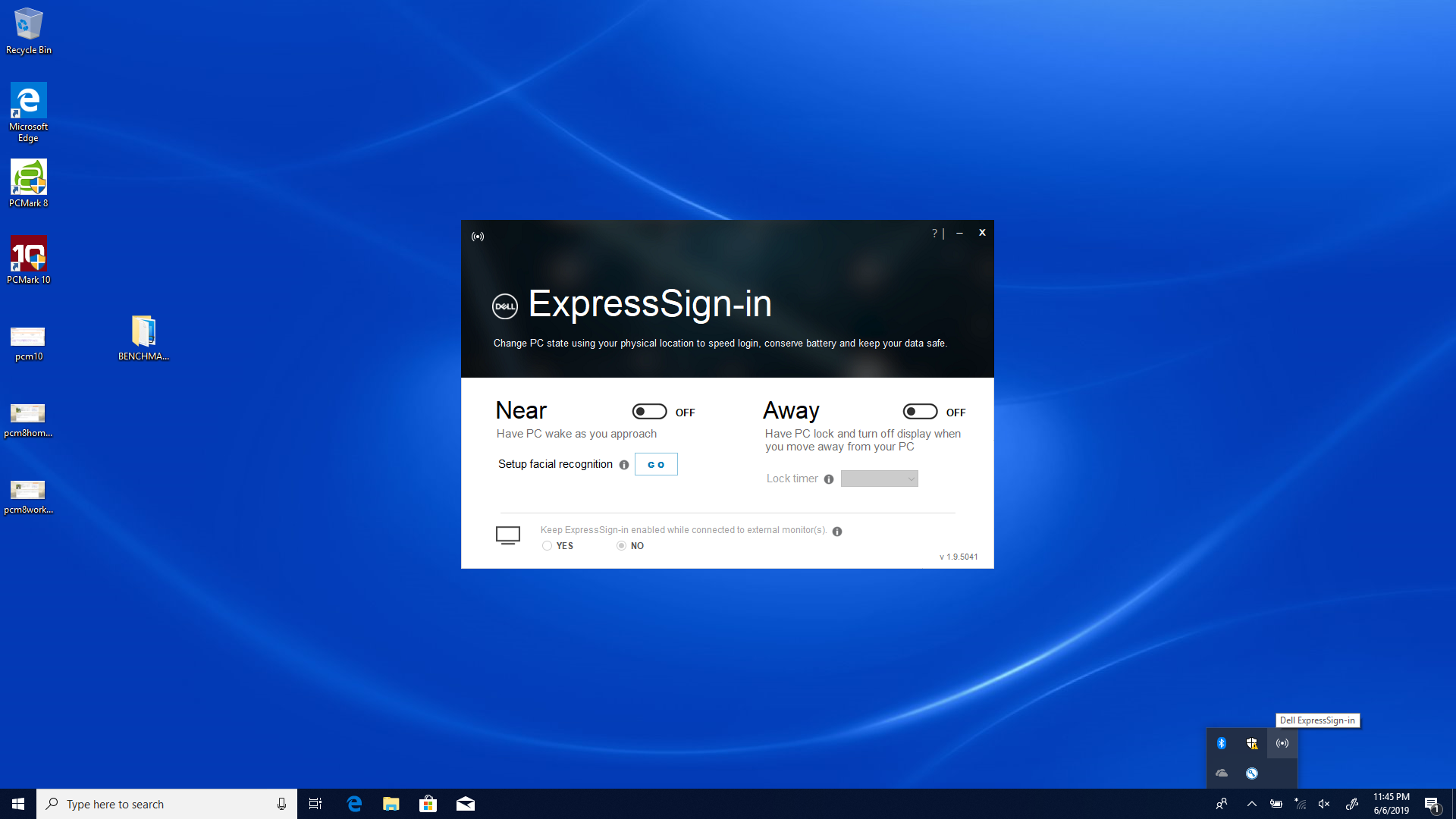
Task: Click the external monitor icon in ExpressSign-in
Action: click(x=508, y=535)
